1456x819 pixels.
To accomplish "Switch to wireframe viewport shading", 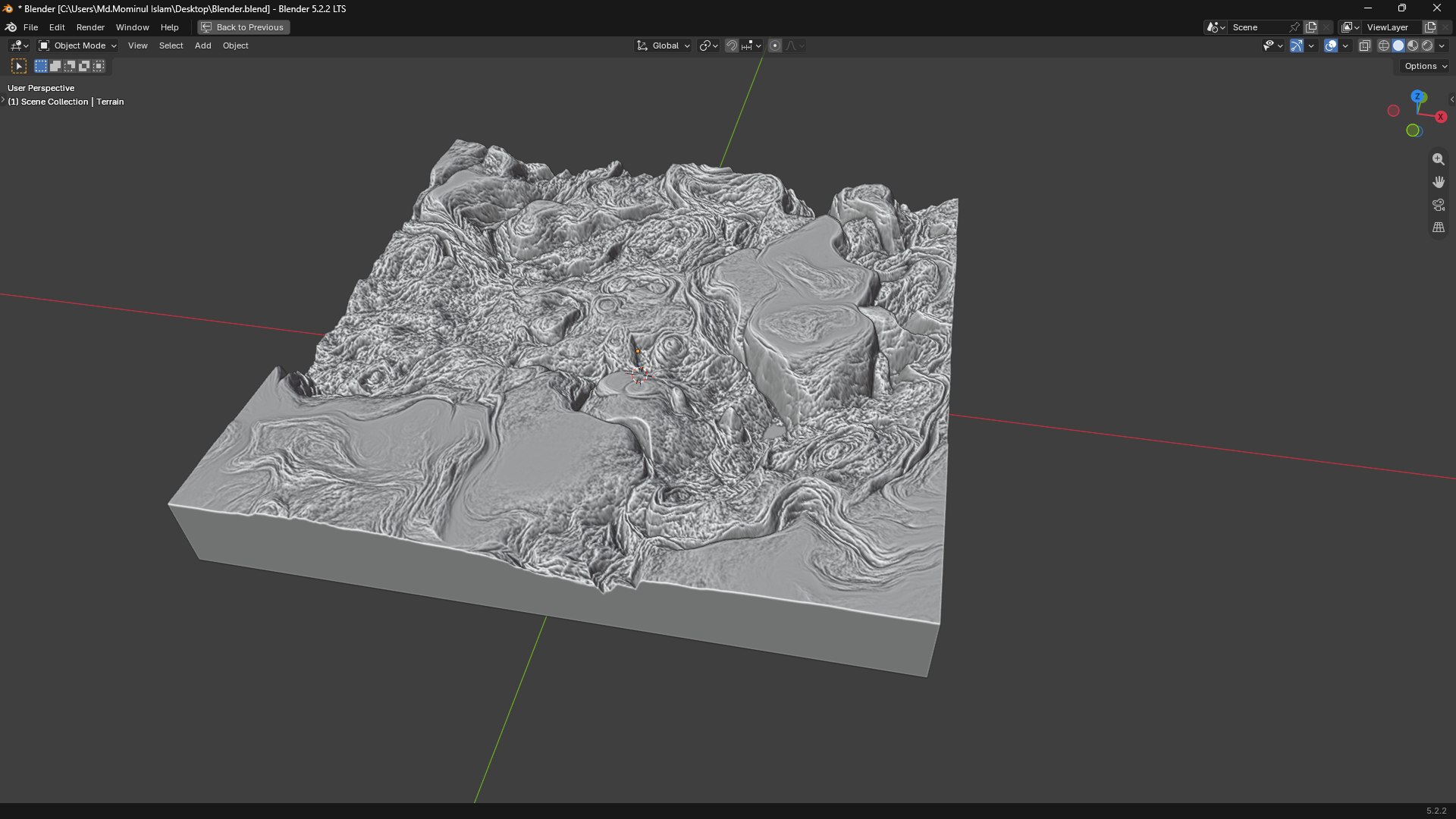I will pos(1384,45).
